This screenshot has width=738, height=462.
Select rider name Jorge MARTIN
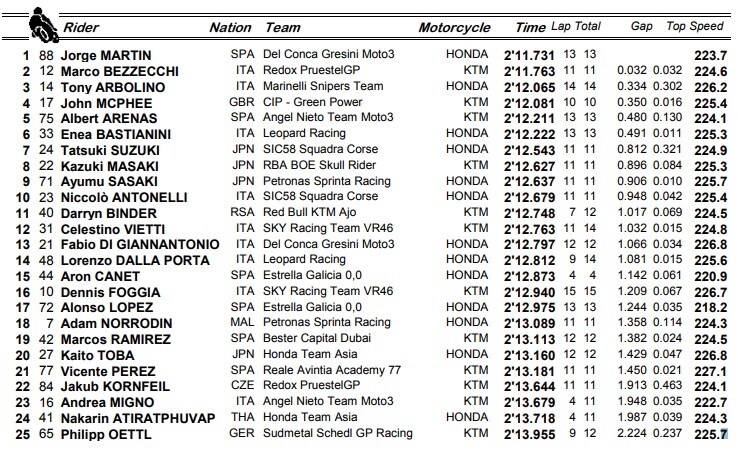pos(106,56)
